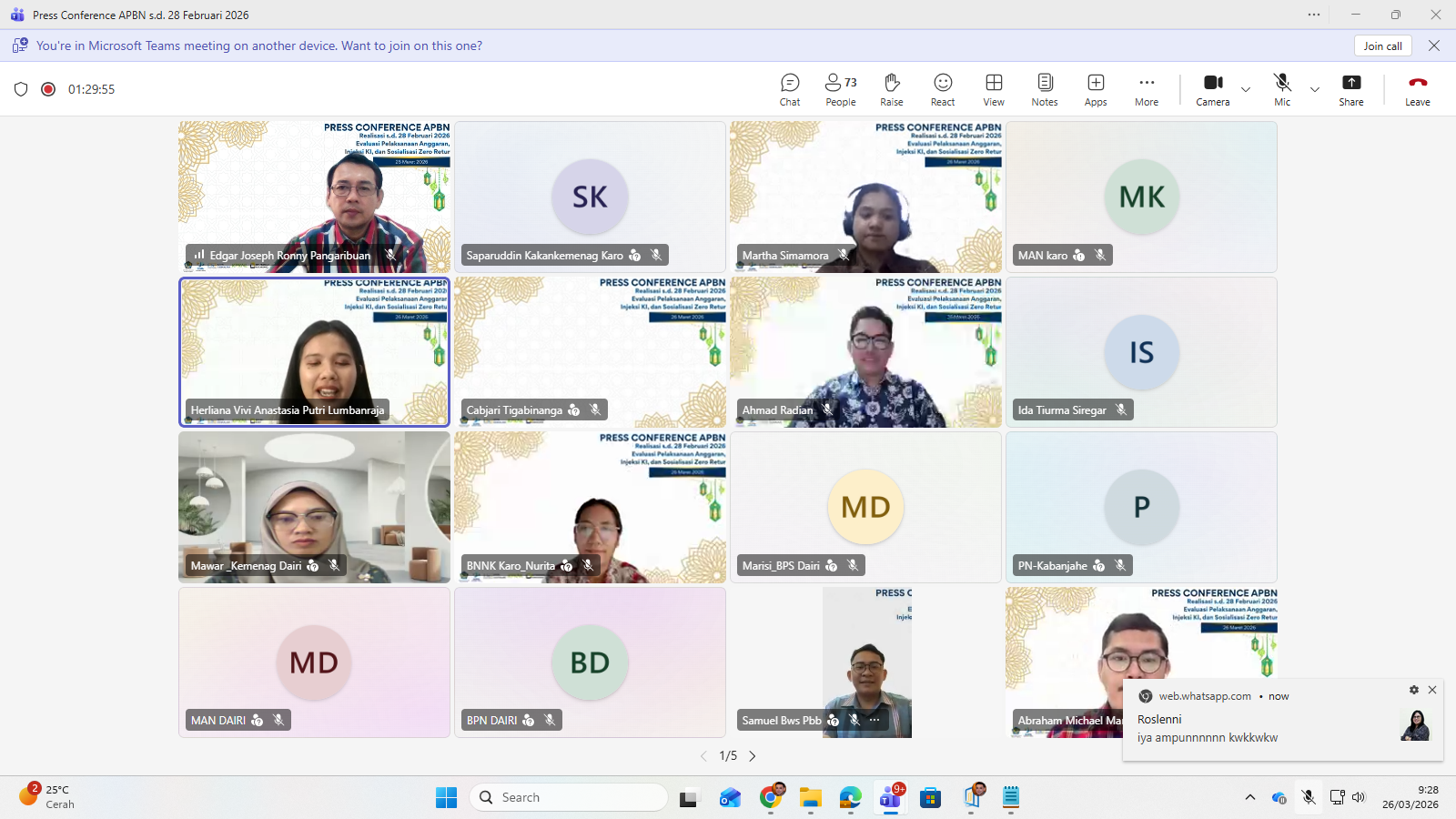Show the People participants list

click(x=840, y=89)
